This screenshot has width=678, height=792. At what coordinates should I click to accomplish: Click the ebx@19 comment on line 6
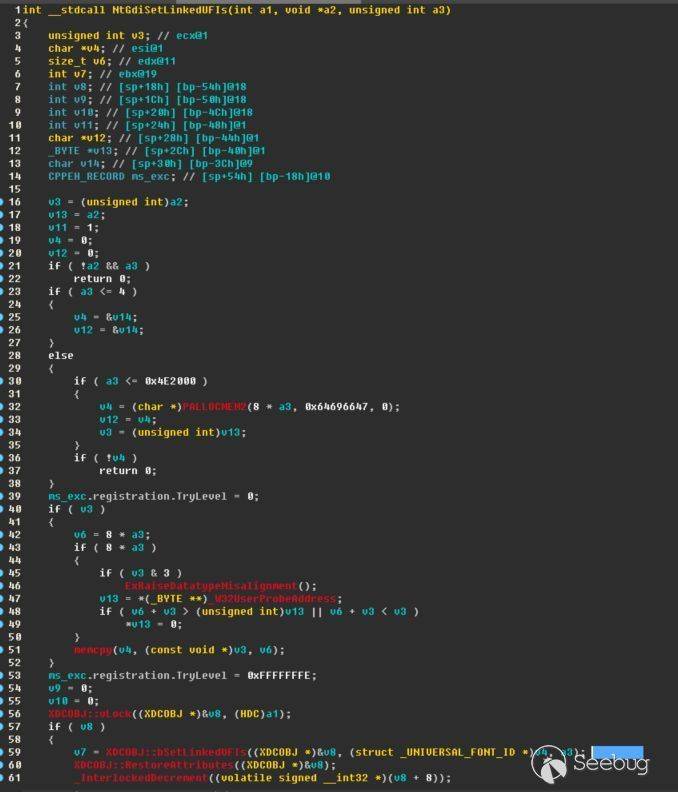137,74
